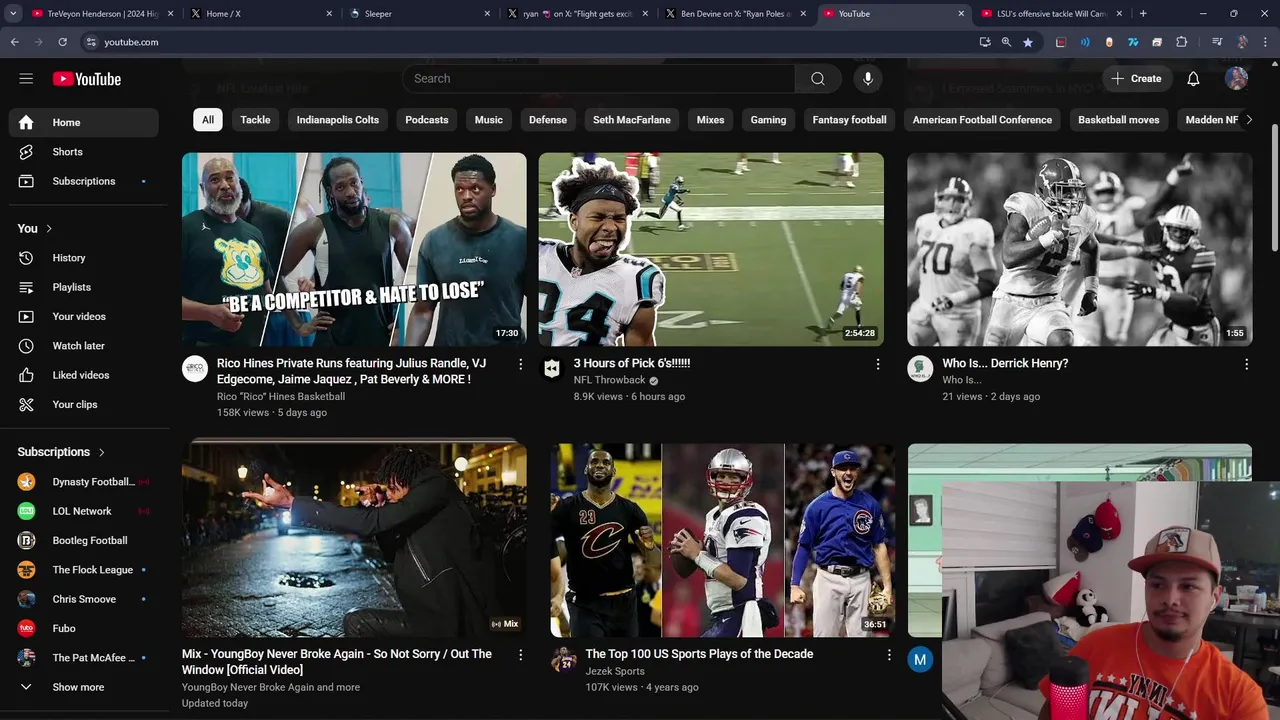Select the Fantasy football filter chip
Viewport: 1280px width, 720px height.
[849, 120]
